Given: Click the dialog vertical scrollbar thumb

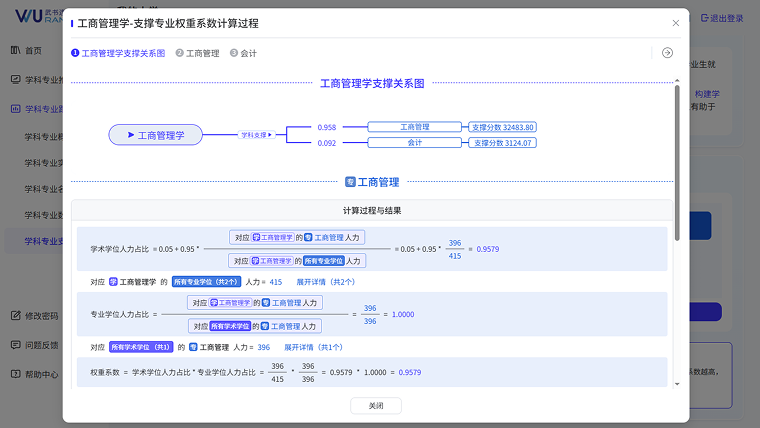Looking at the screenshot, I should [x=677, y=162].
